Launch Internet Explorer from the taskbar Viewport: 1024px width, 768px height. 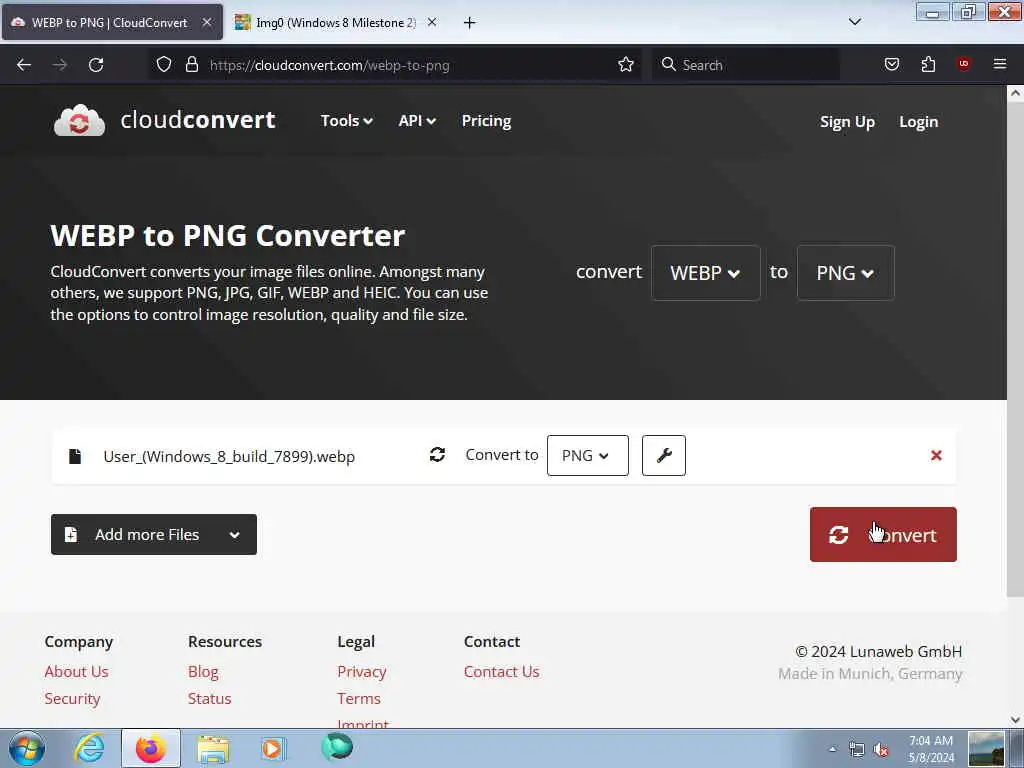(89, 748)
